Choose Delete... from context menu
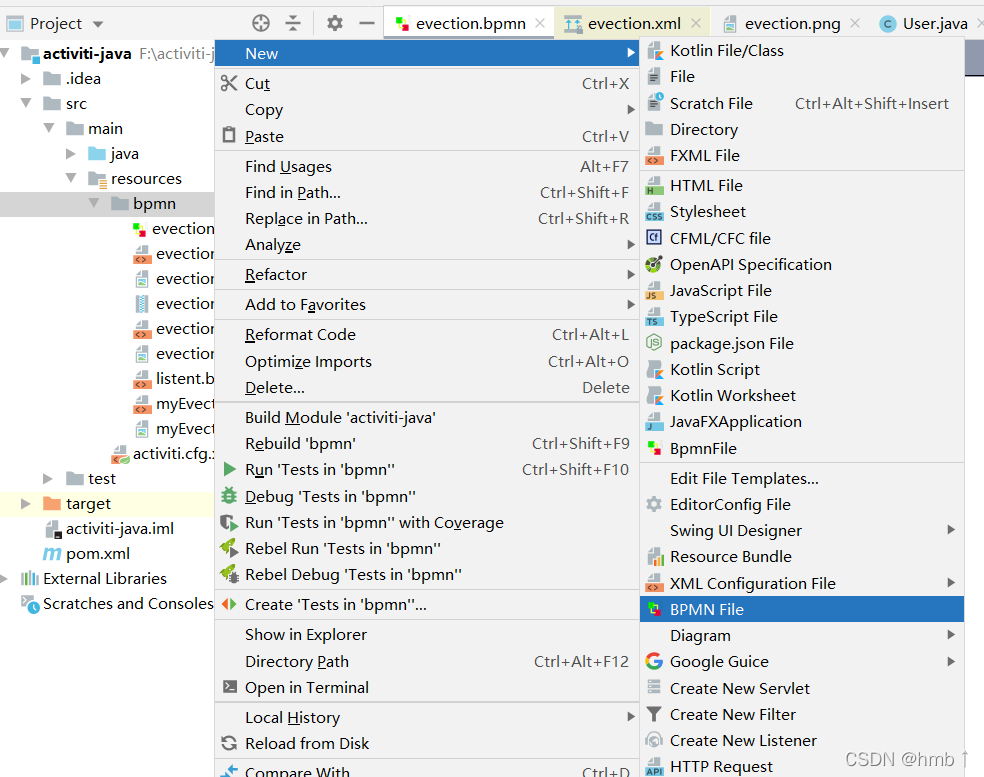This screenshot has height=777, width=984. click(x=427, y=387)
